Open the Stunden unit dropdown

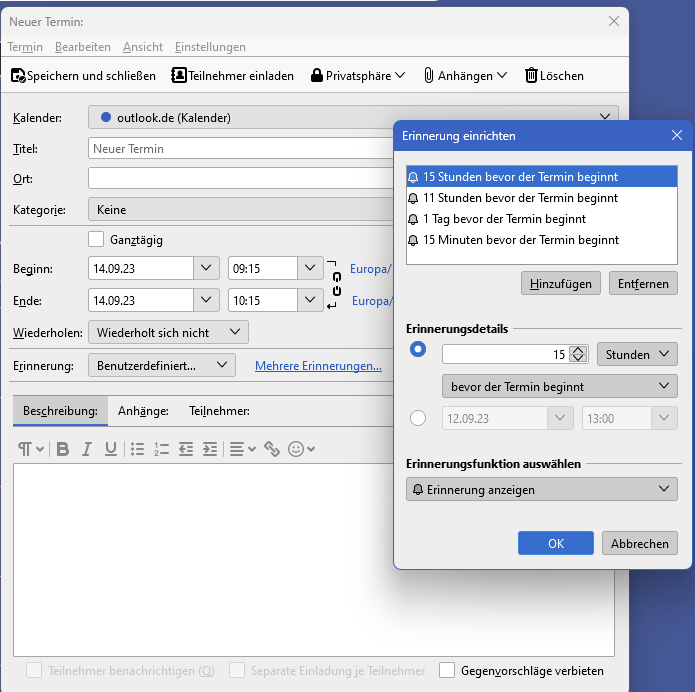[637, 354]
